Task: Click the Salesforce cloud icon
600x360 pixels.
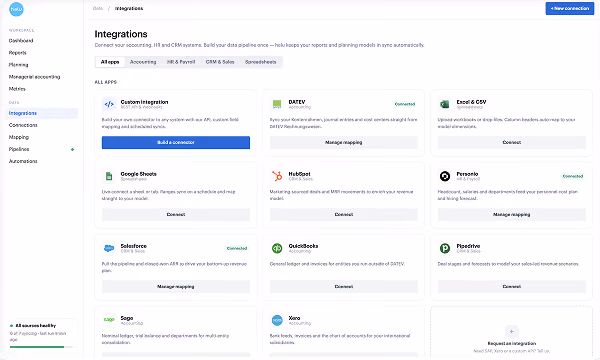Action: point(109,248)
